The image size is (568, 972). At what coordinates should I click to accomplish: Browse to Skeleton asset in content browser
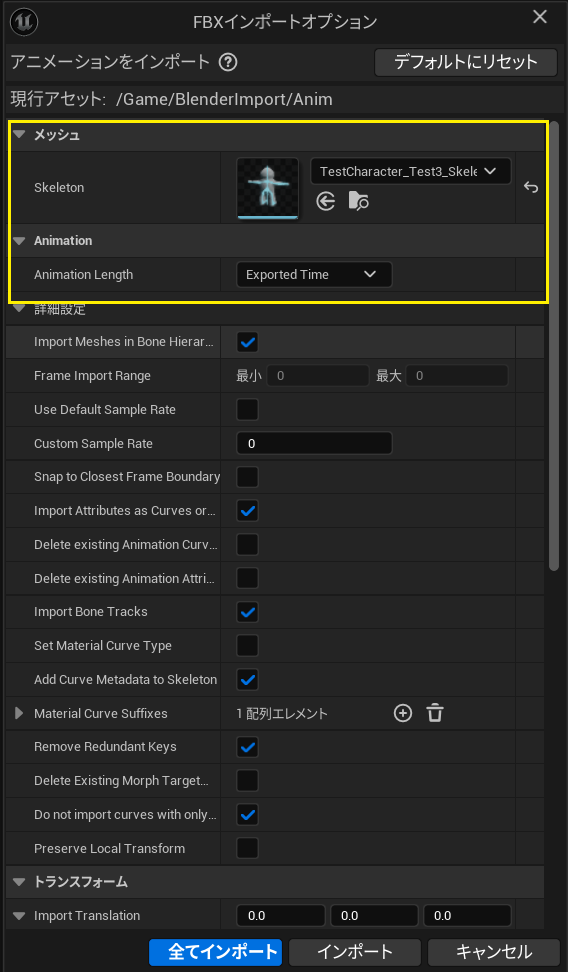tap(359, 201)
